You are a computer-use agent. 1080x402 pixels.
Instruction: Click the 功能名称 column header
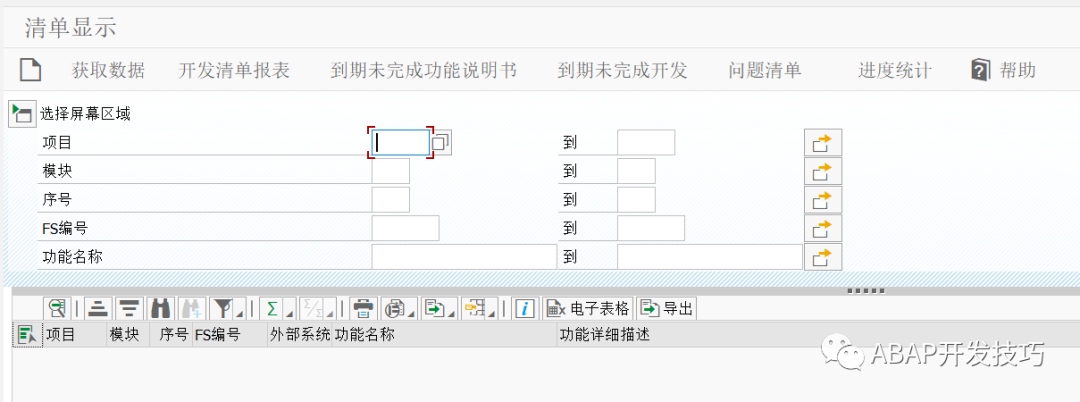tap(444, 335)
